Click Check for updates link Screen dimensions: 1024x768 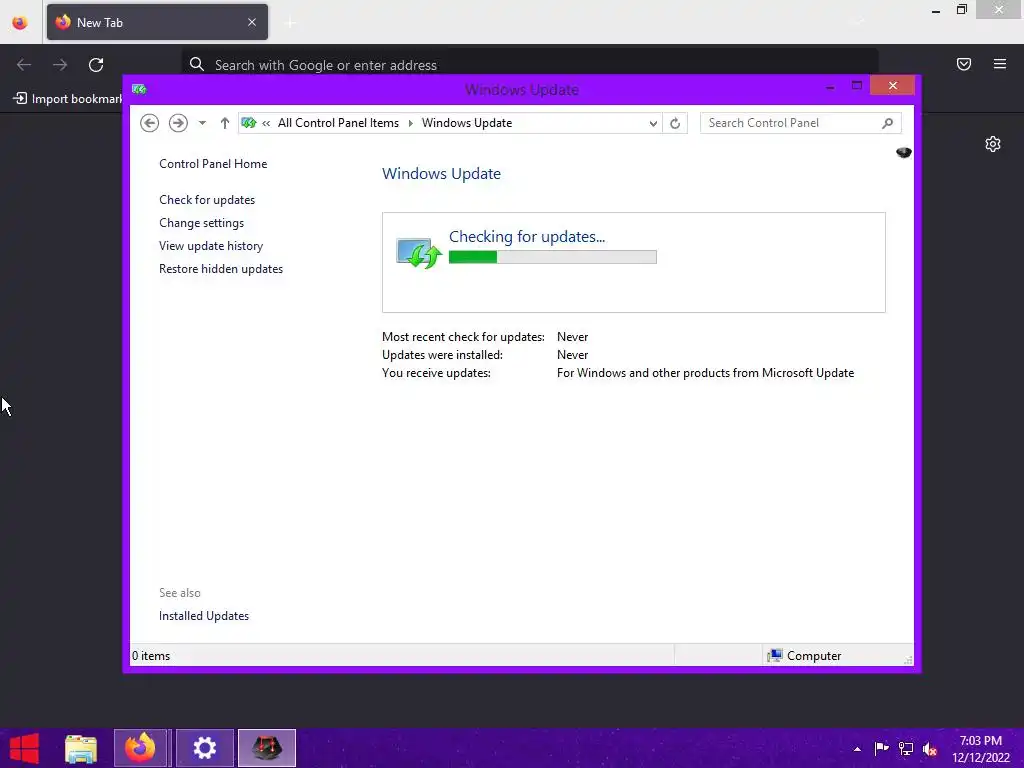207,200
